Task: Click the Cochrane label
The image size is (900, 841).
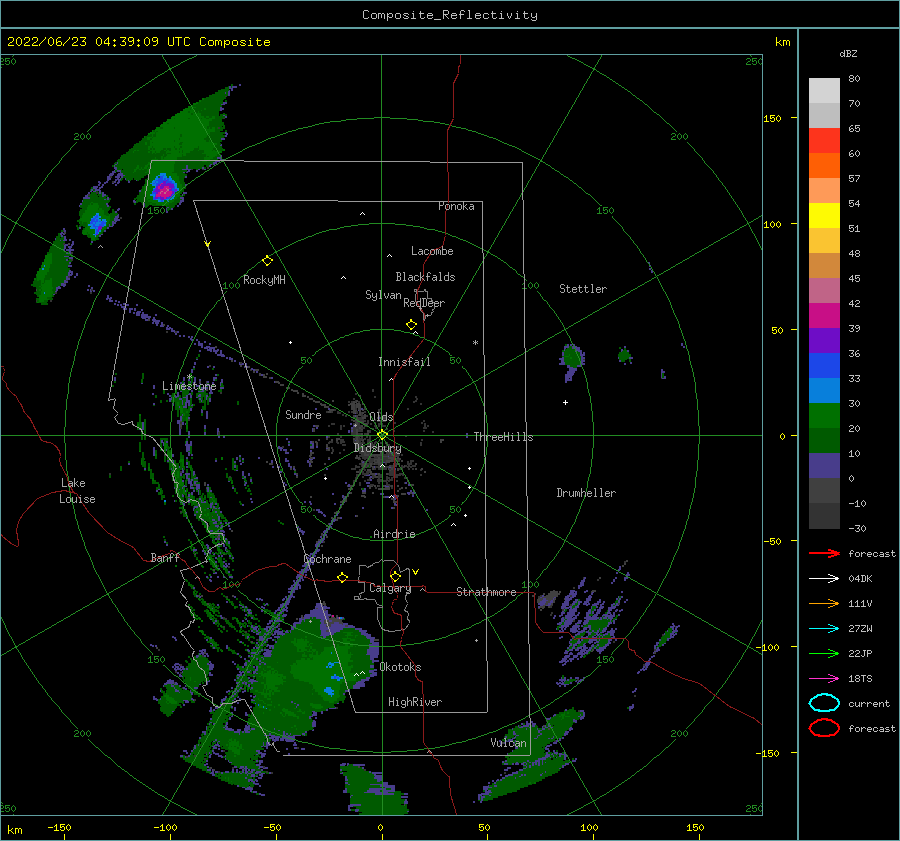Action: tap(327, 559)
